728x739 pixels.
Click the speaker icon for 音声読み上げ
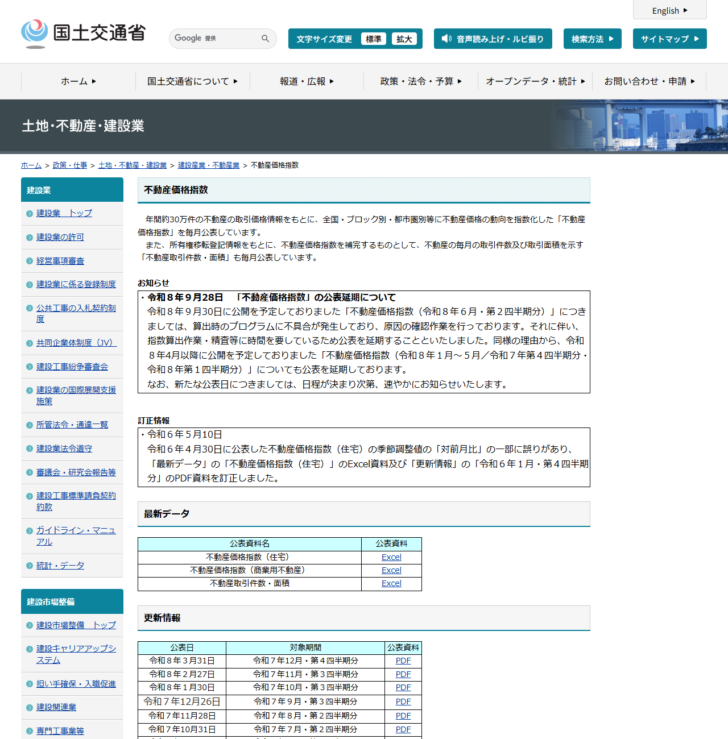click(x=446, y=39)
